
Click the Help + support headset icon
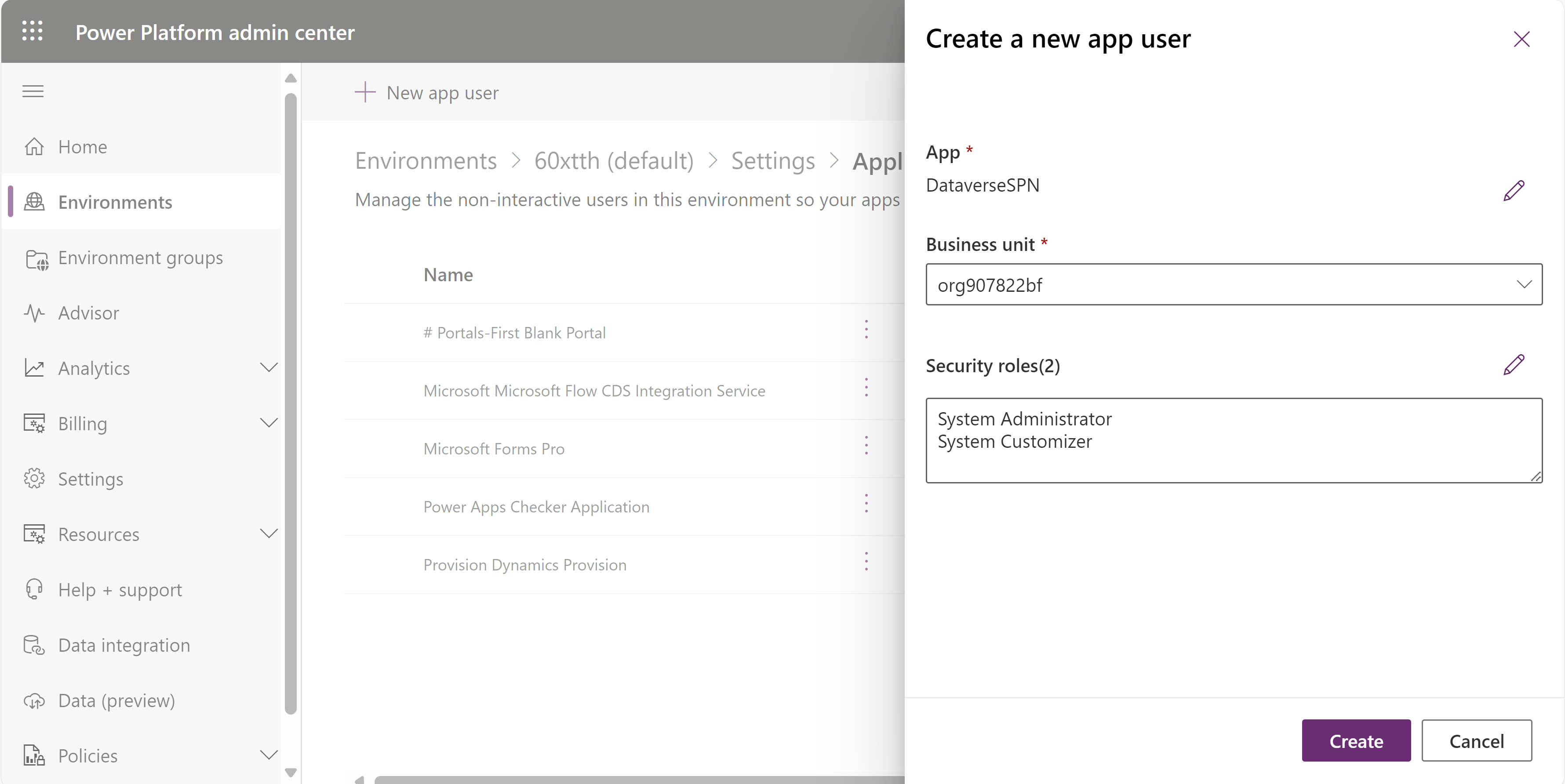pyautogui.click(x=34, y=588)
